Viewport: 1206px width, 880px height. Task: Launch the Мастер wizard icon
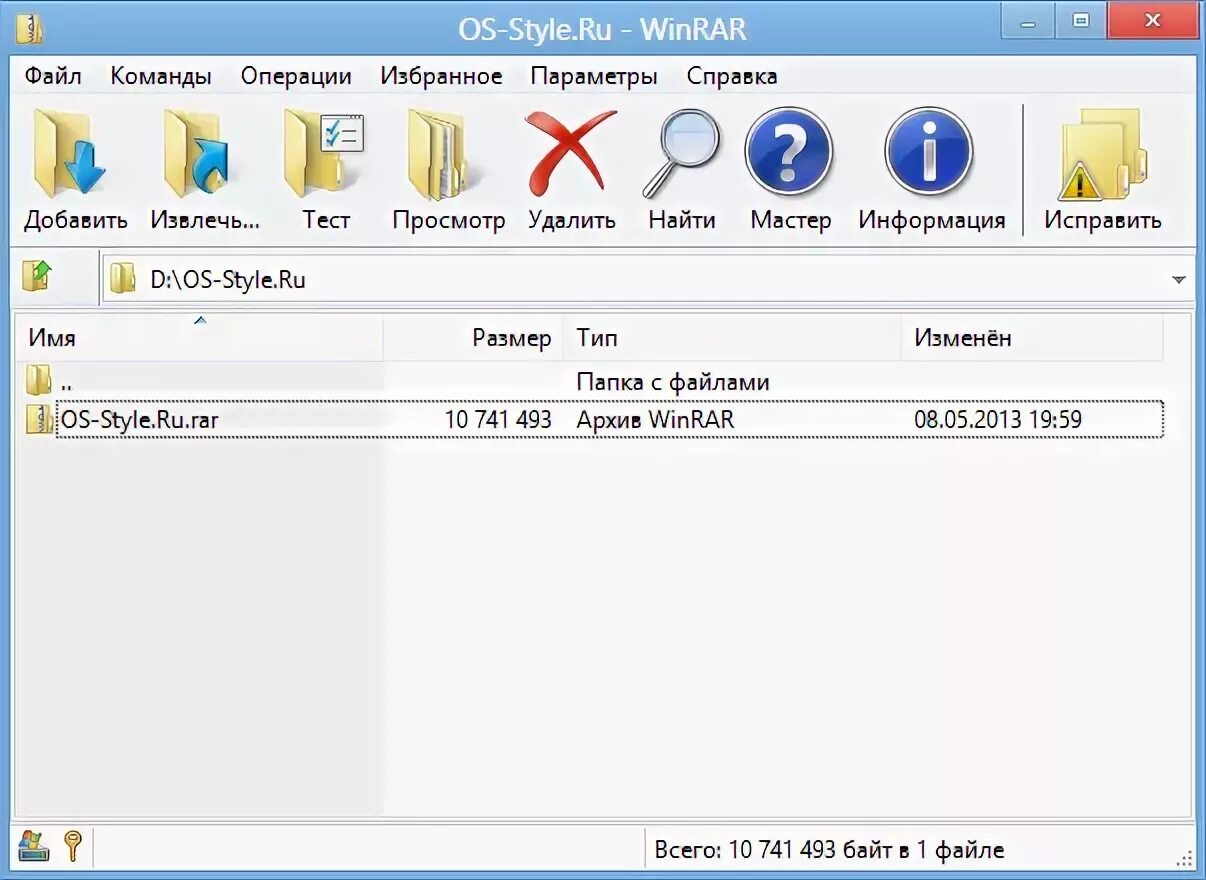[x=789, y=152]
